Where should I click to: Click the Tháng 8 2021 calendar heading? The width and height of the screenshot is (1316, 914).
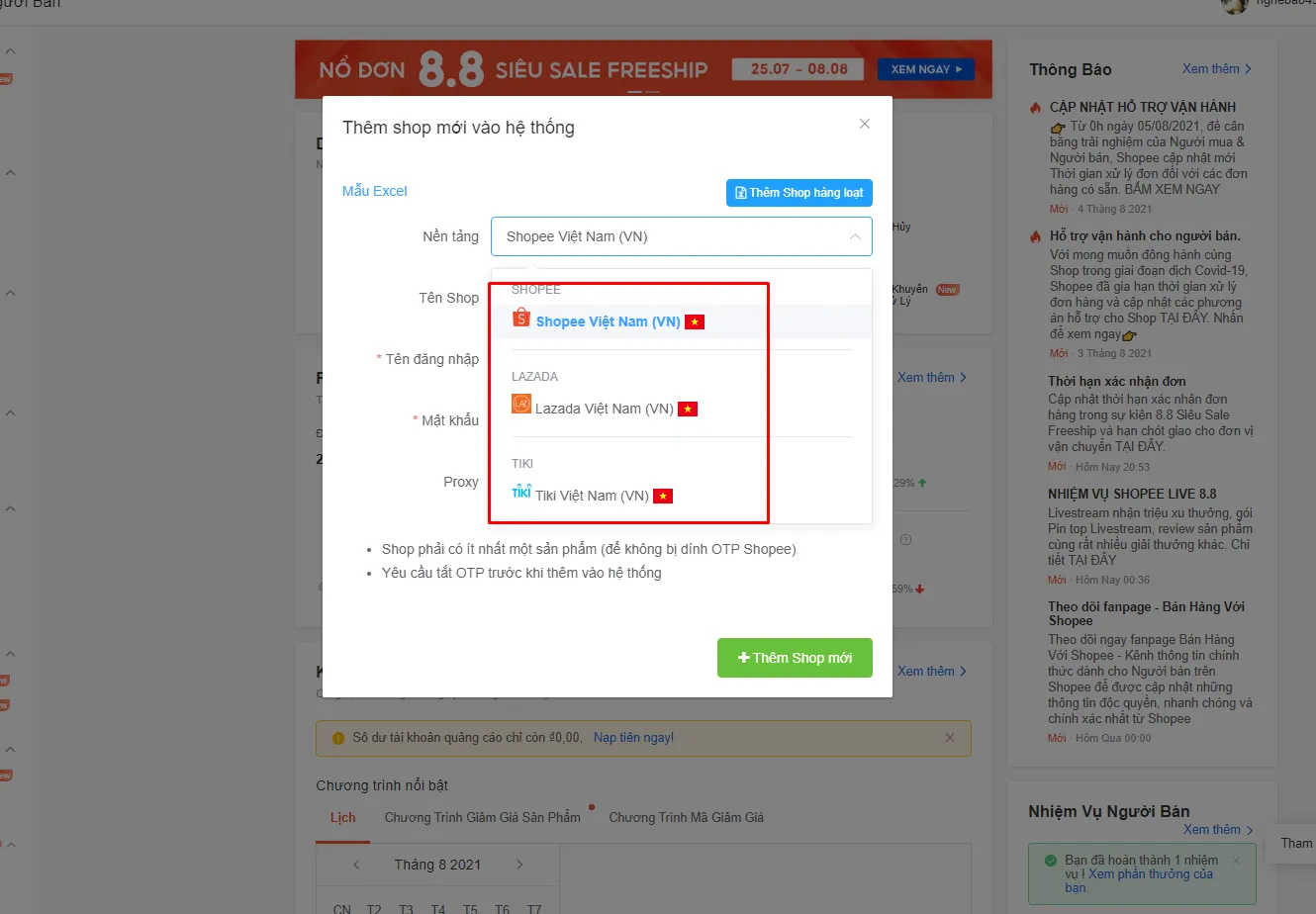point(437,865)
